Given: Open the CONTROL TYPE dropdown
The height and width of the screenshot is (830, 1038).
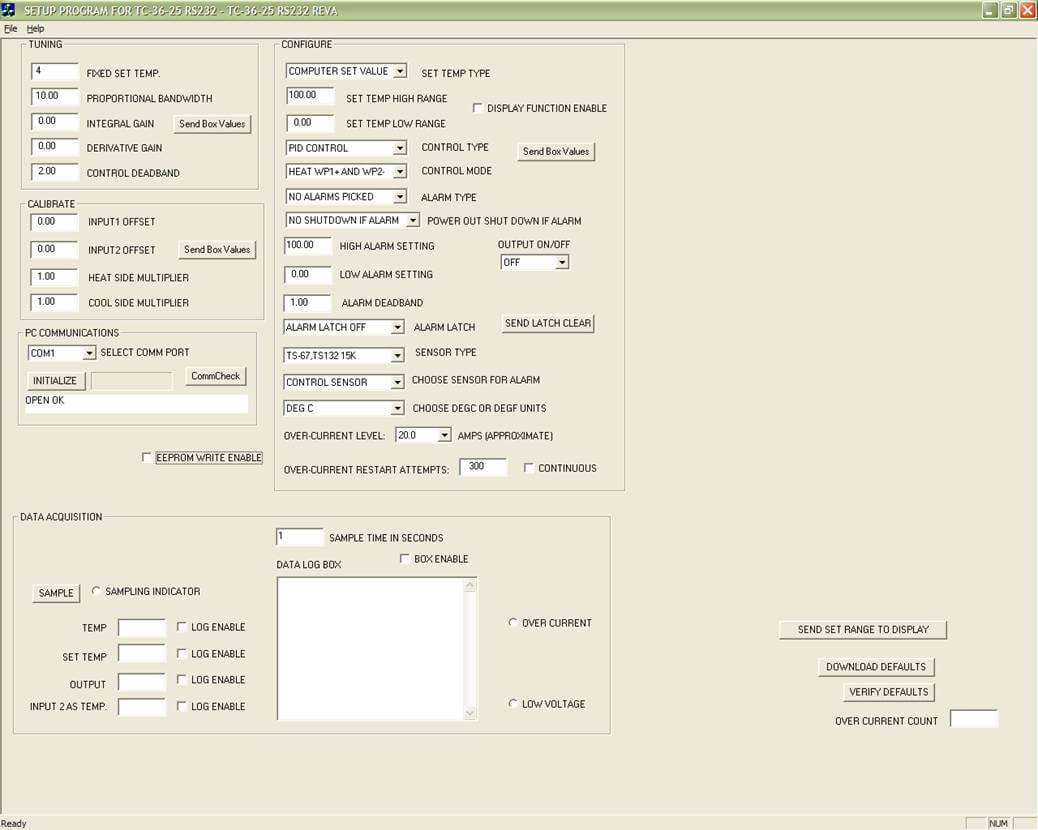Looking at the screenshot, I should point(400,147).
